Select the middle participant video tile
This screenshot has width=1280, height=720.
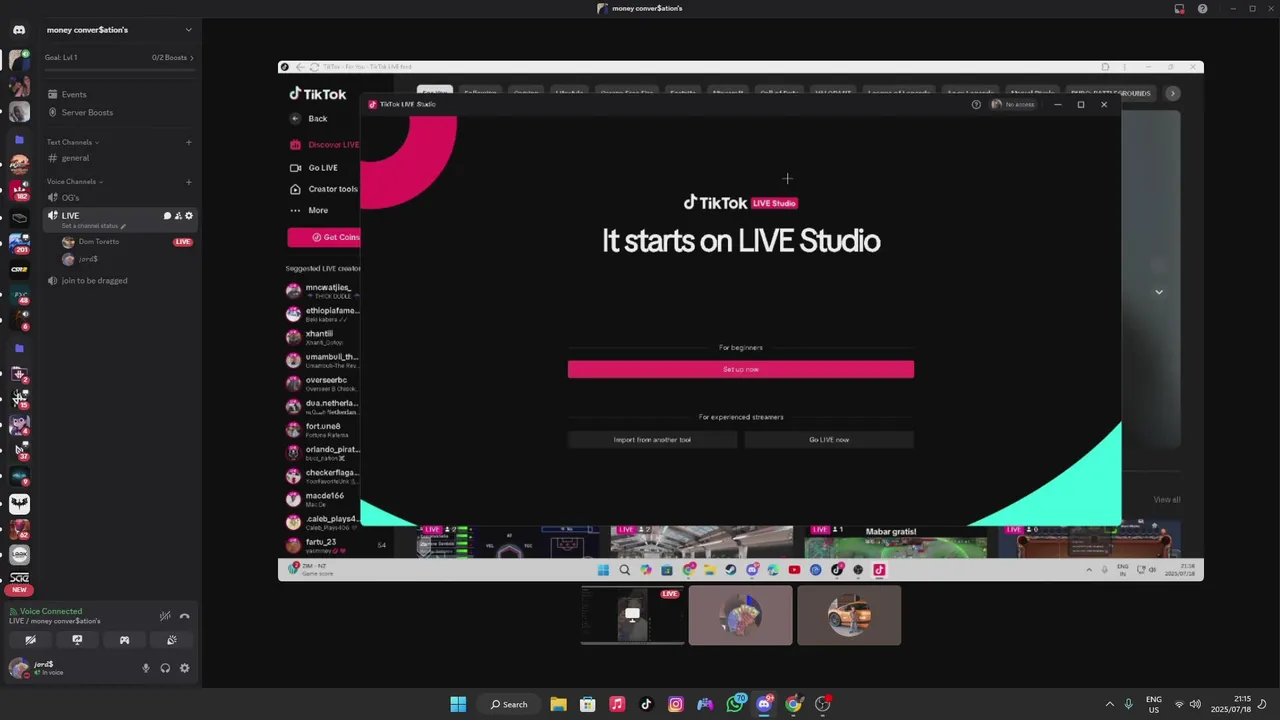pyautogui.click(x=740, y=615)
